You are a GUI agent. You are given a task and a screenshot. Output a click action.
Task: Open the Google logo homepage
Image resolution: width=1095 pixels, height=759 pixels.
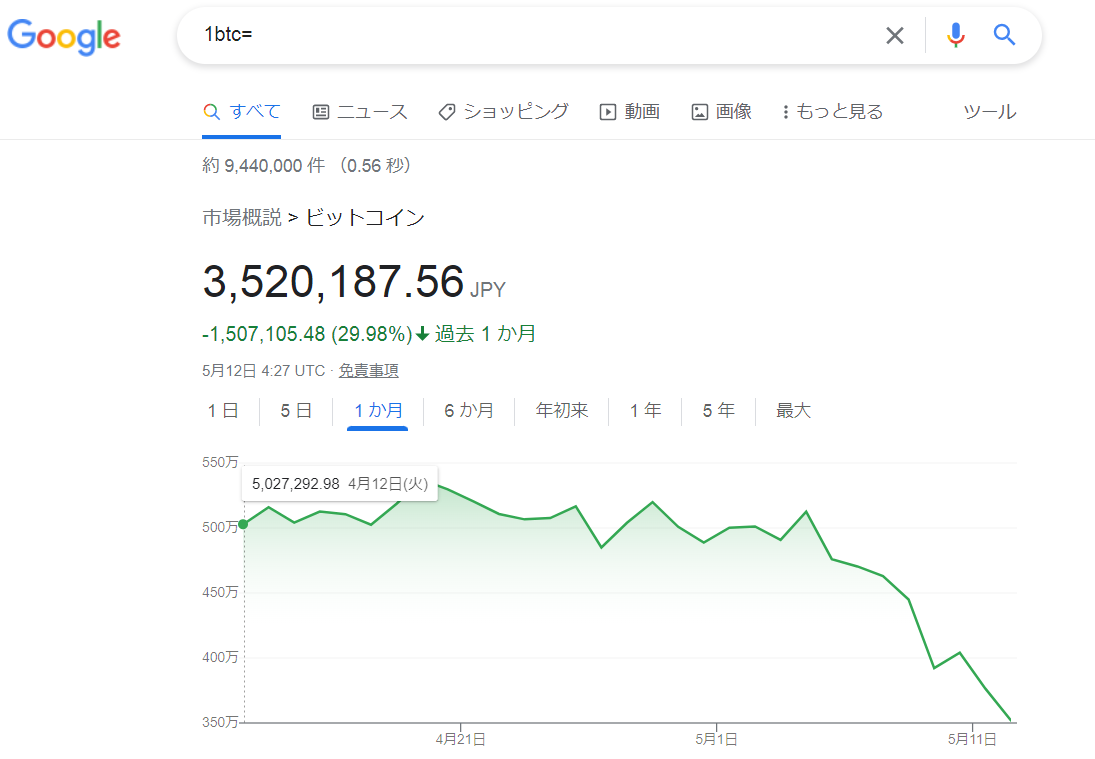(64, 36)
